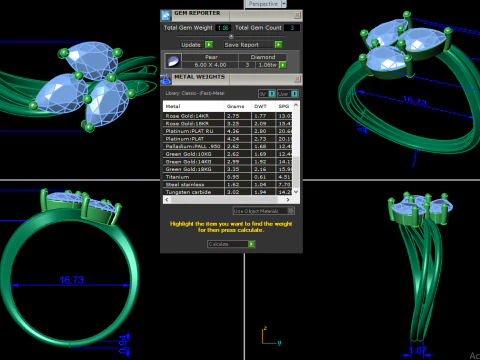Click the Pear shape cell
480x360 pixels.
click(211, 57)
